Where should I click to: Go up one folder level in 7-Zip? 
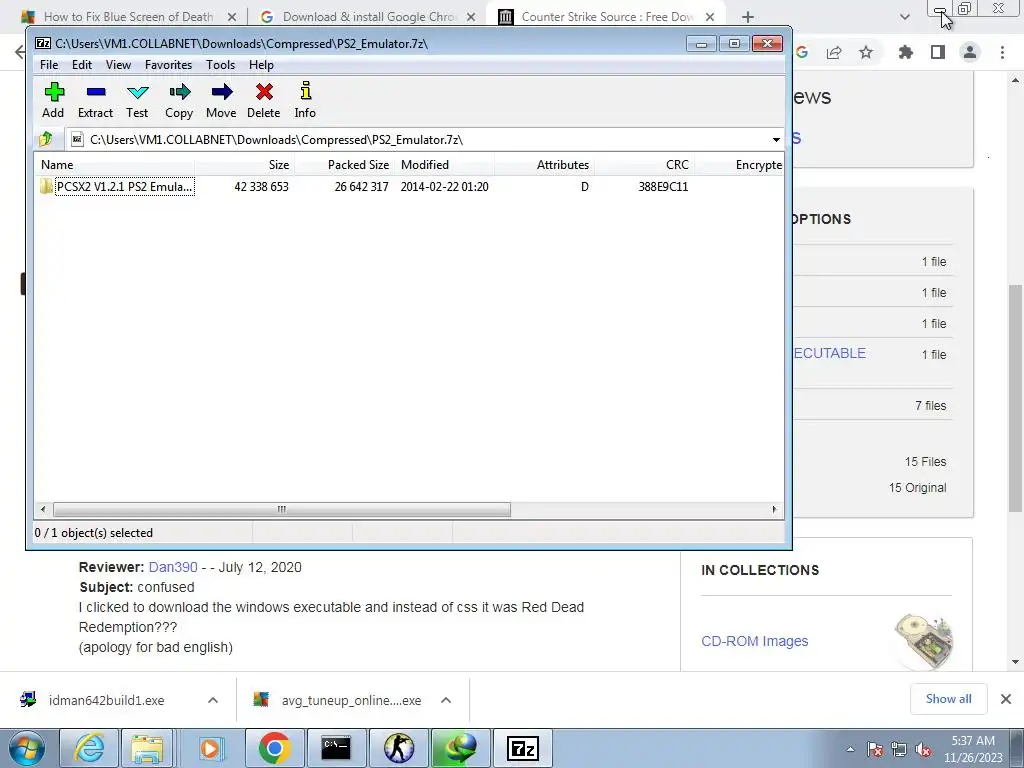(x=46, y=139)
